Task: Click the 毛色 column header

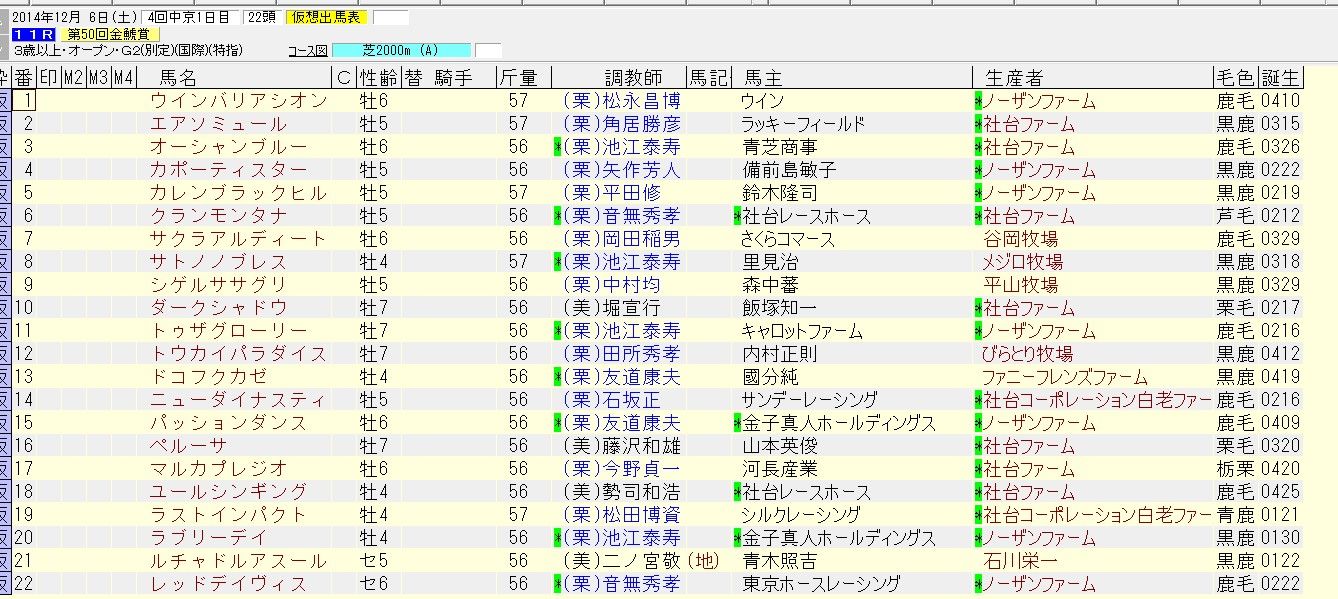Action: tap(1235, 78)
